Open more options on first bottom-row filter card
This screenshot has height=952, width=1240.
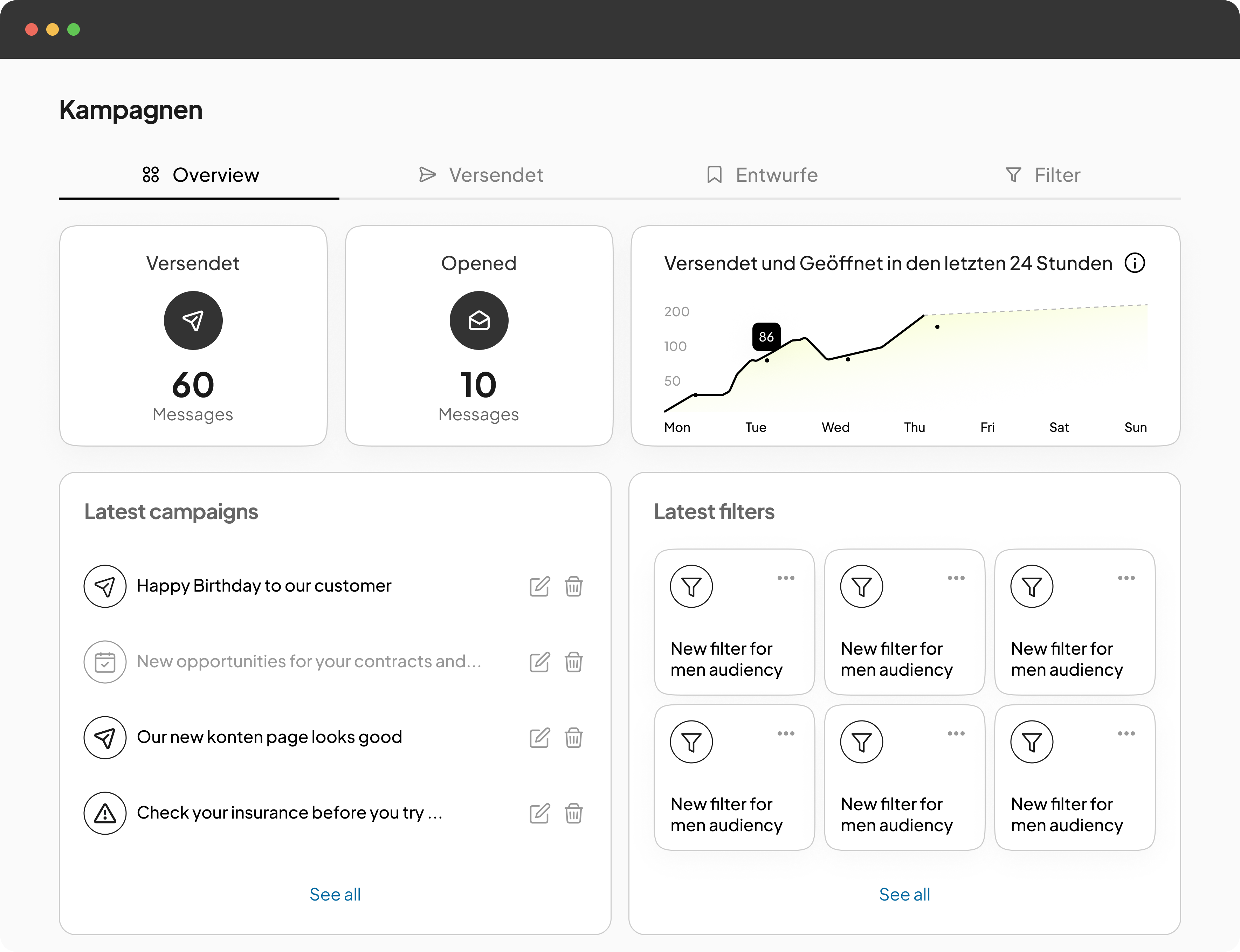pos(785,733)
